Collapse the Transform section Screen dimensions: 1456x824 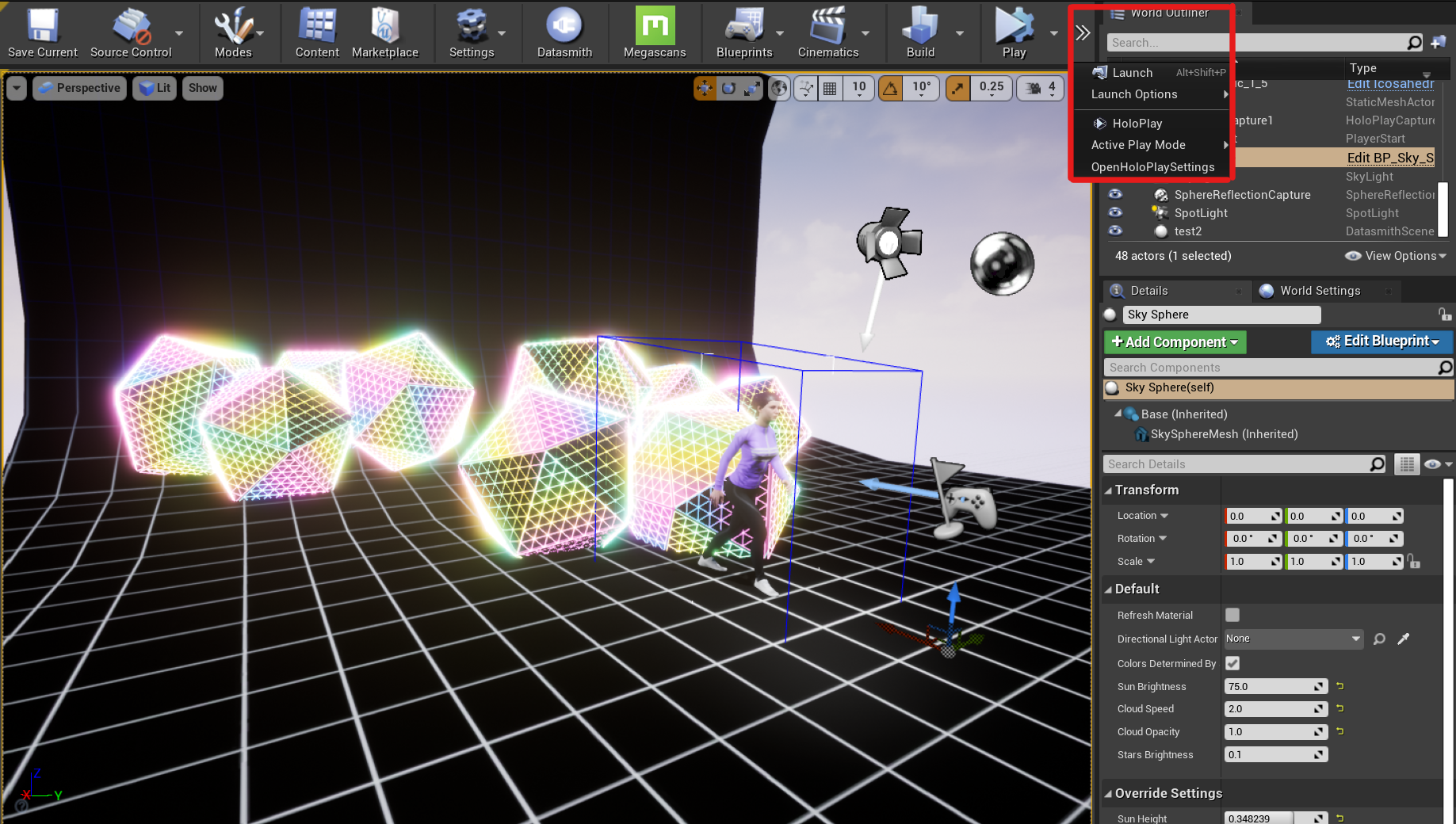pyautogui.click(x=1109, y=490)
